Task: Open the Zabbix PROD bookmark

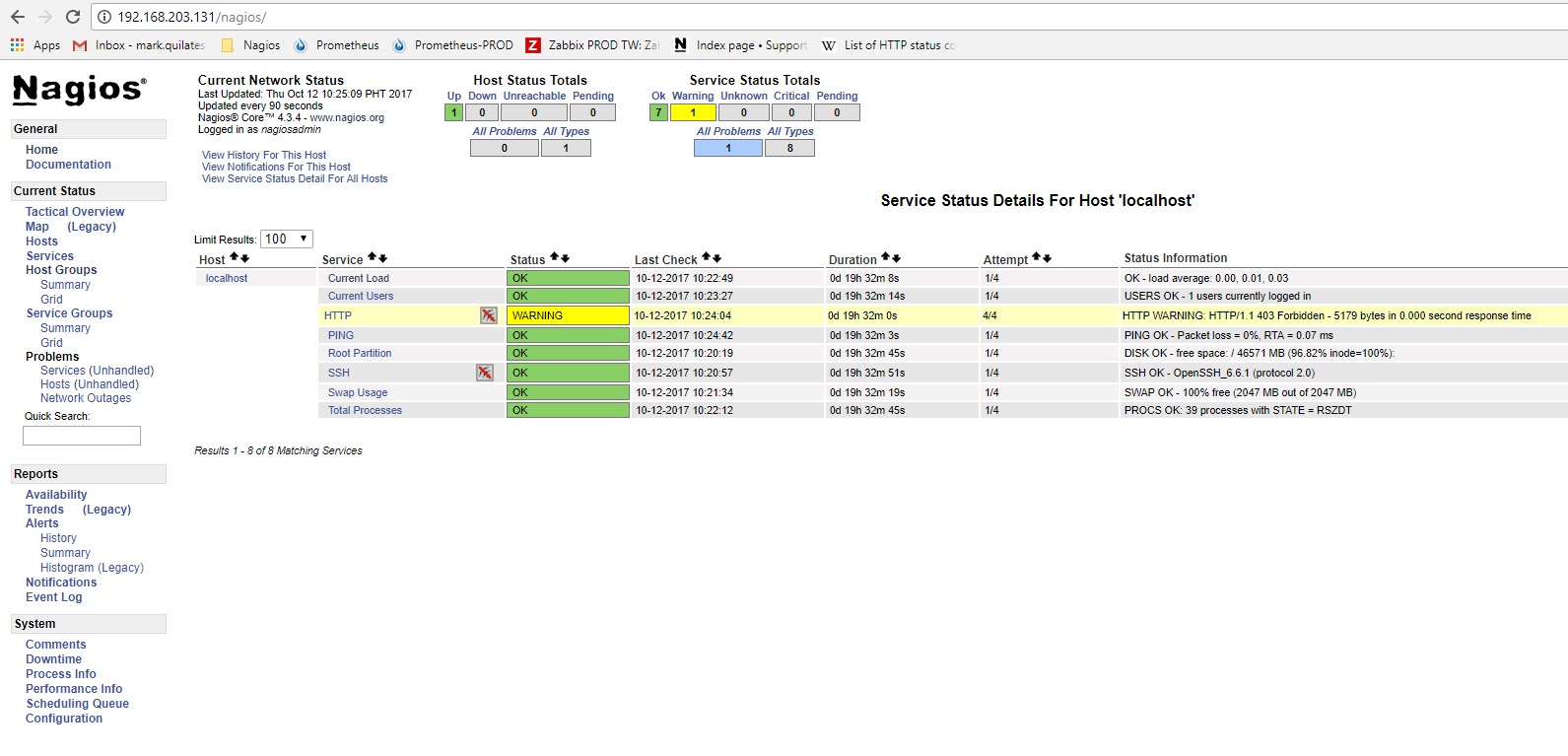Action: click(x=592, y=45)
